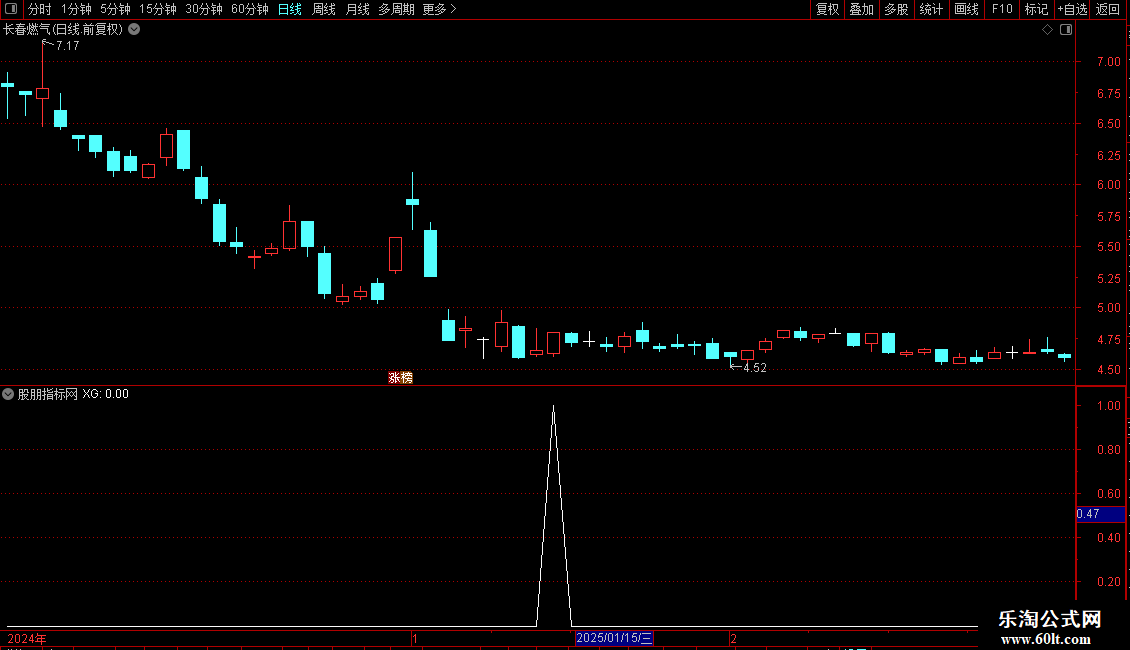Open indicator dropdown beside 股朋指标网

pos(8,394)
